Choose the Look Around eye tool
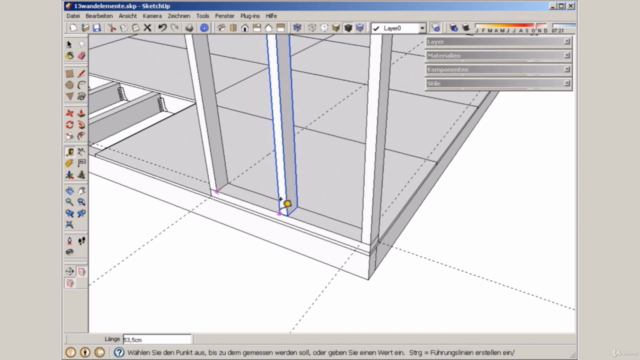The width and height of the screenshot is (640, 360). pos(69,252)
